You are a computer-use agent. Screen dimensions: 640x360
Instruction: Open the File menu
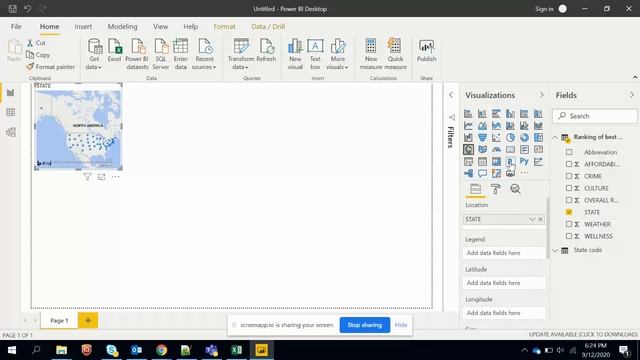pos(16,27)
